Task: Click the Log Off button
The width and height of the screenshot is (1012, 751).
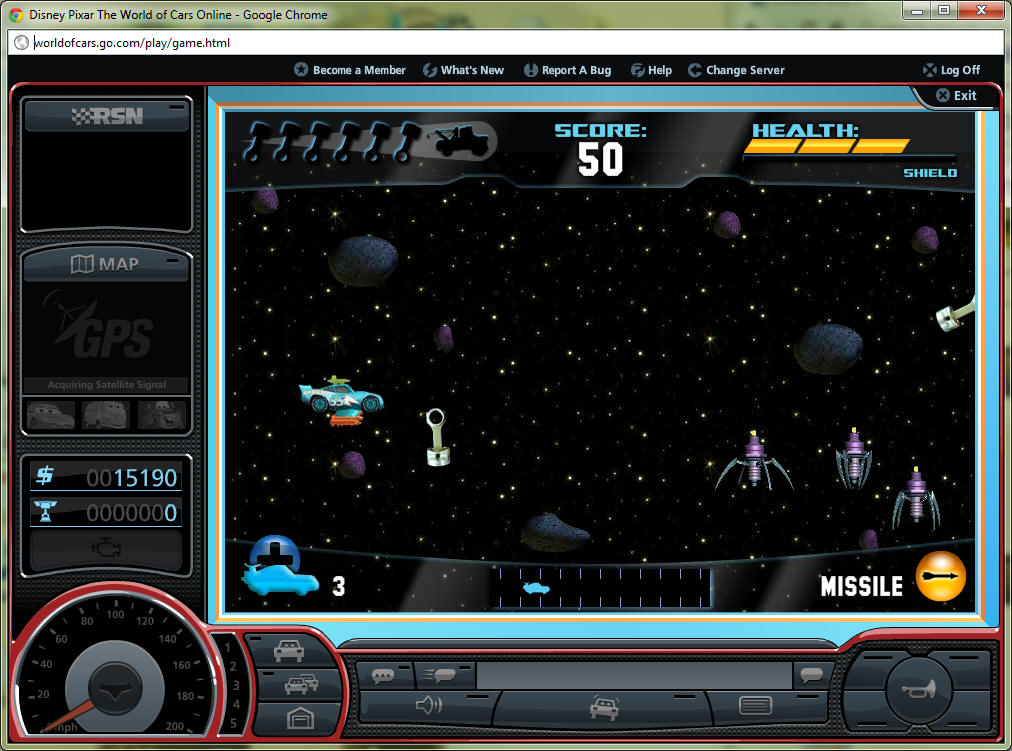Action: tap(951, 70)
